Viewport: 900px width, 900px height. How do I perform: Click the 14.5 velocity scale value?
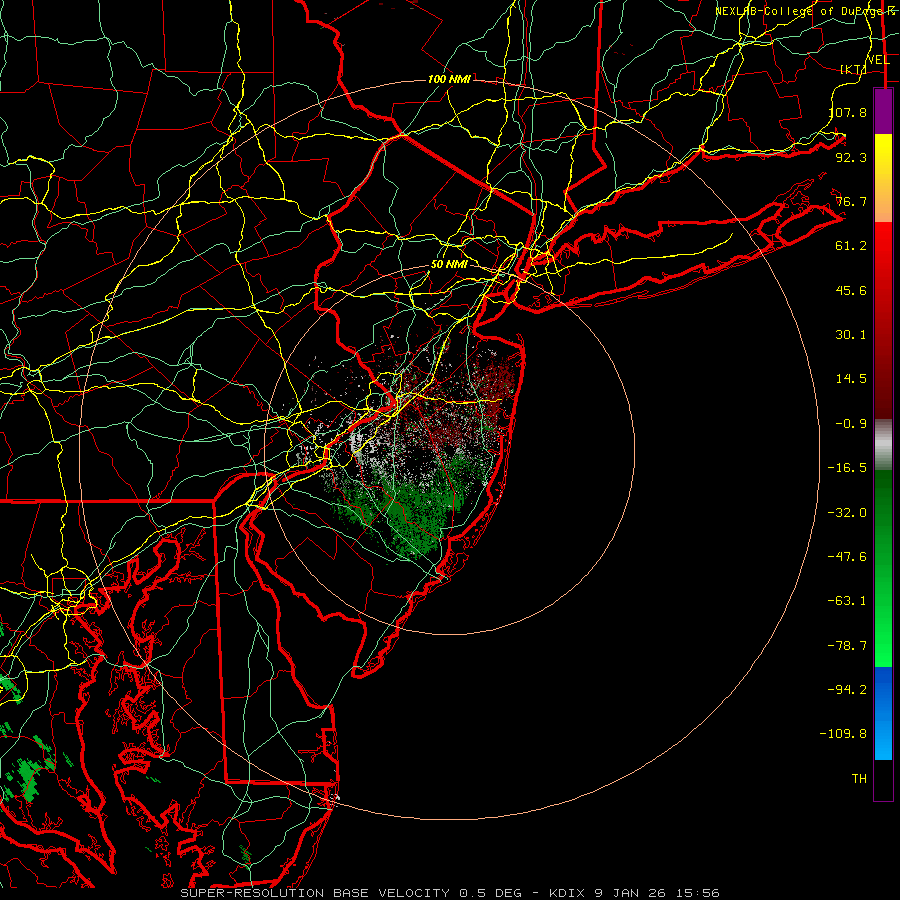(851, 379)
